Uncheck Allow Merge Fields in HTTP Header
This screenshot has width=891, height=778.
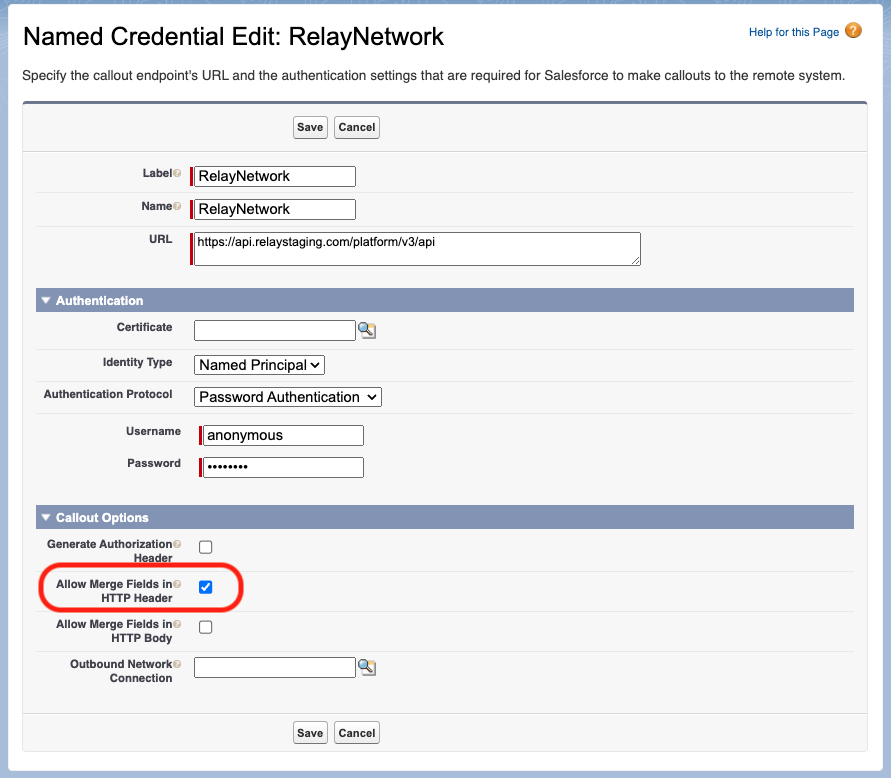[205, 587]
